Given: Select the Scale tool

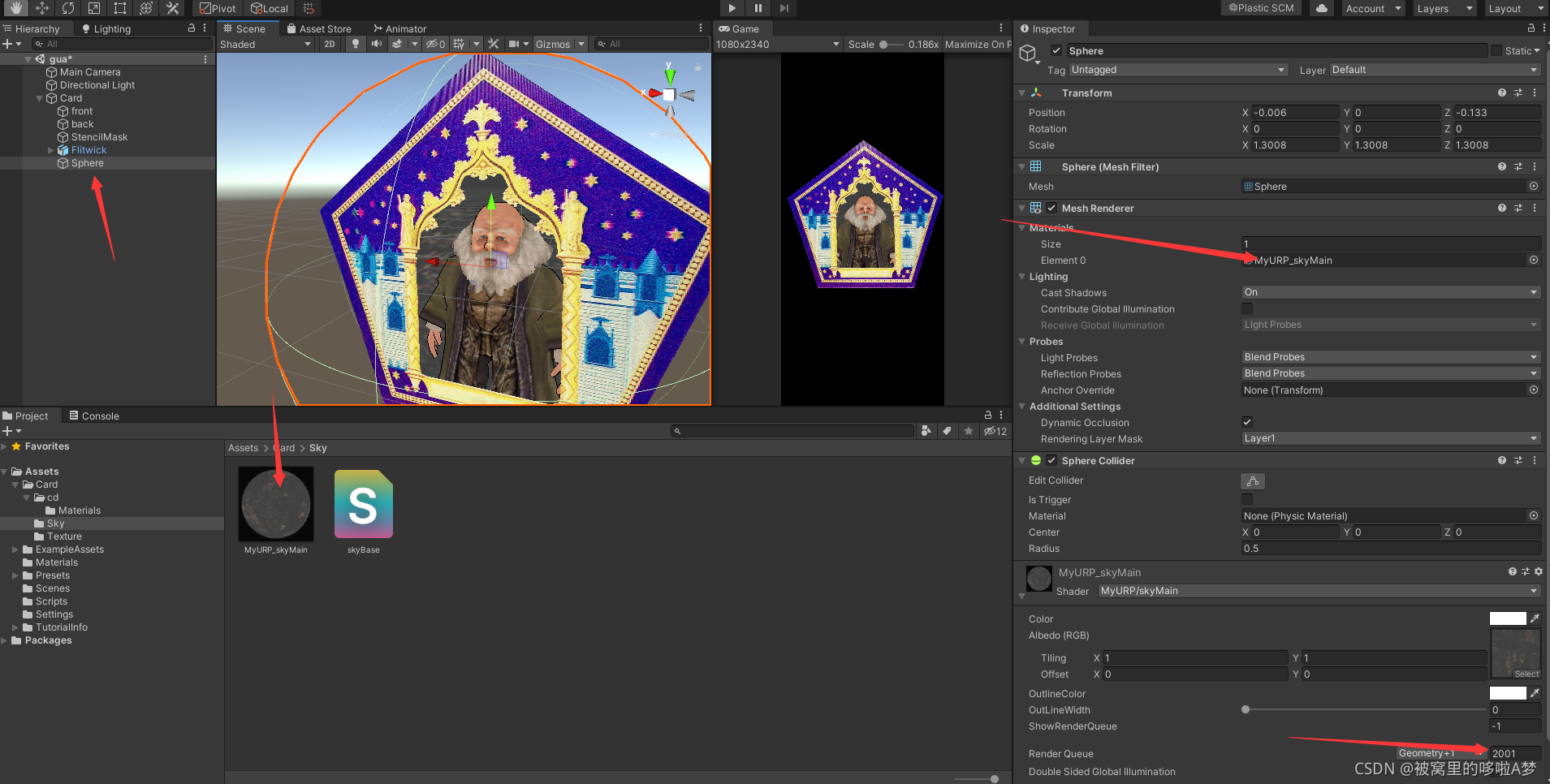Looking at the screenshot, I should 94,8.
